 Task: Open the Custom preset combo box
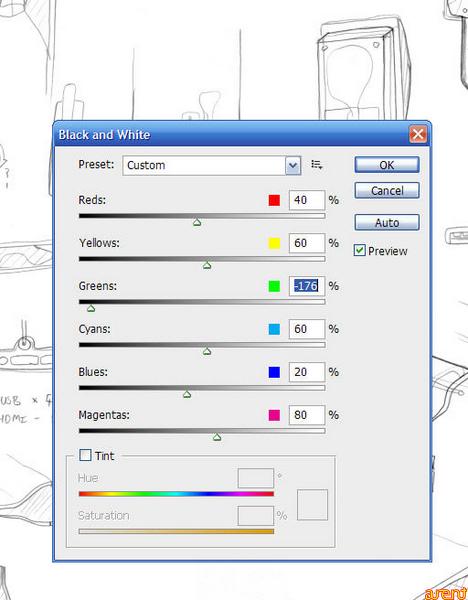click(212, 166)
